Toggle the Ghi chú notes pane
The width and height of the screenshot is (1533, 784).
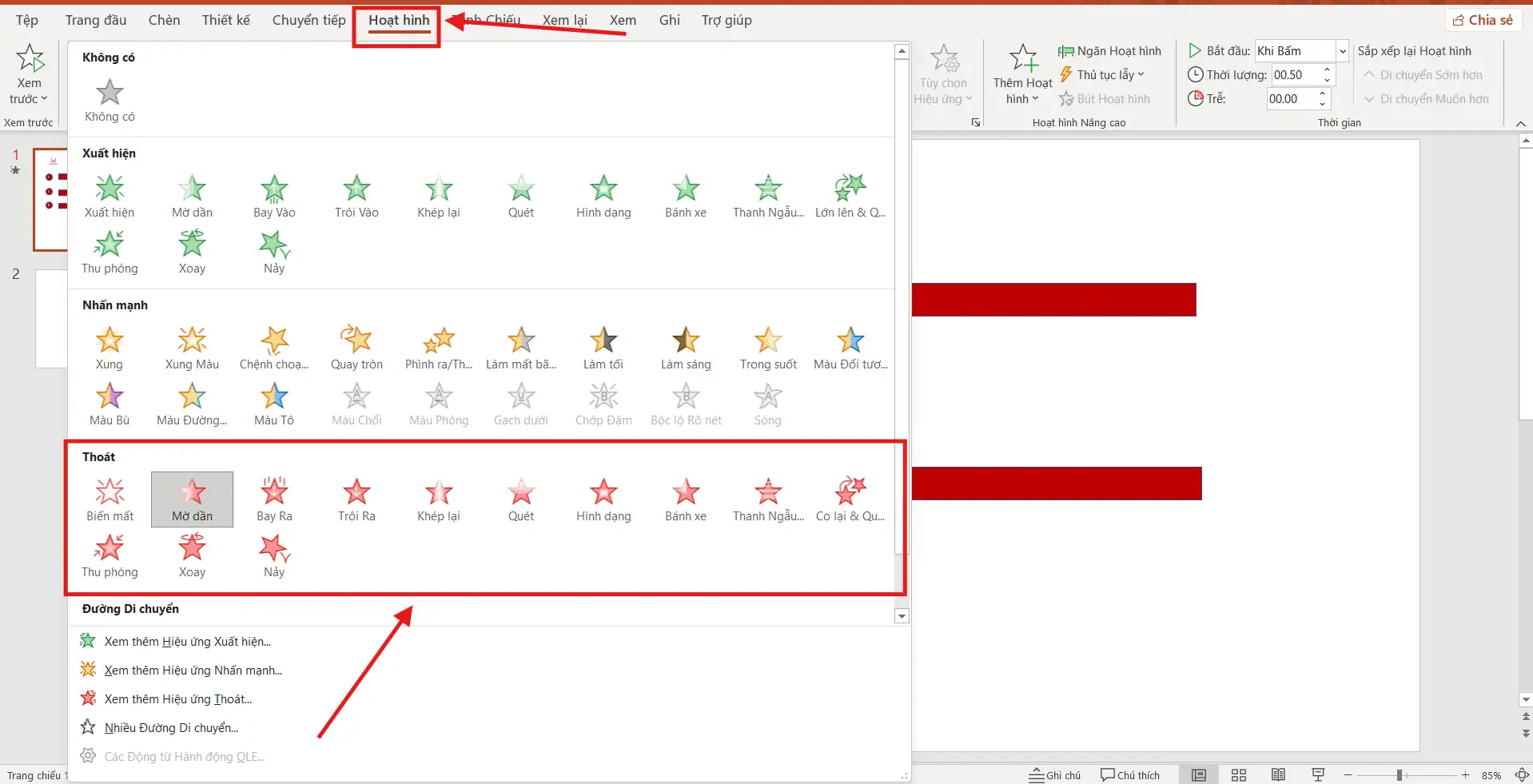point(1054,775)
